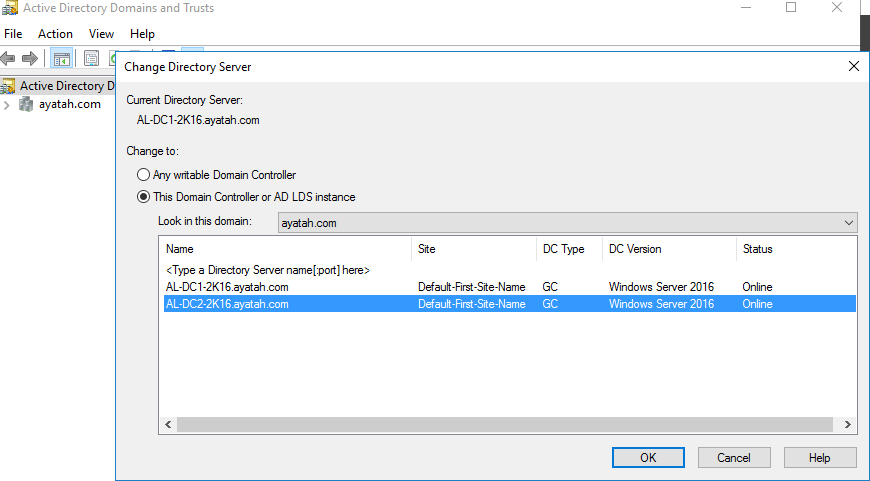870x481 pixels.
Task: Toggle the Show/Hide Console Tree icon
Action: [62, 59]
